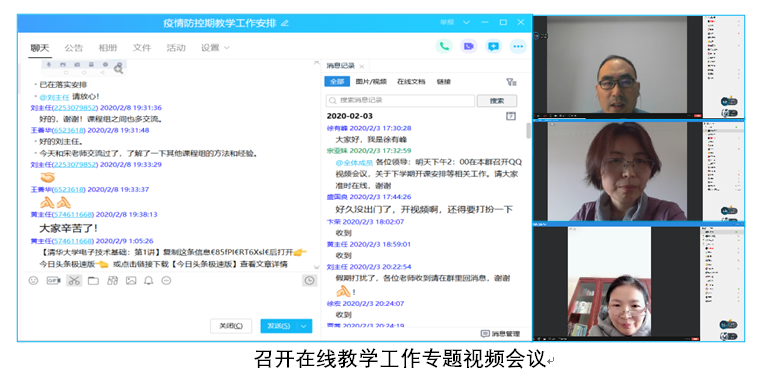Click the calendar date picker icon
The width and height of the screenshot is (761, 383).
(x=511, y=116)
